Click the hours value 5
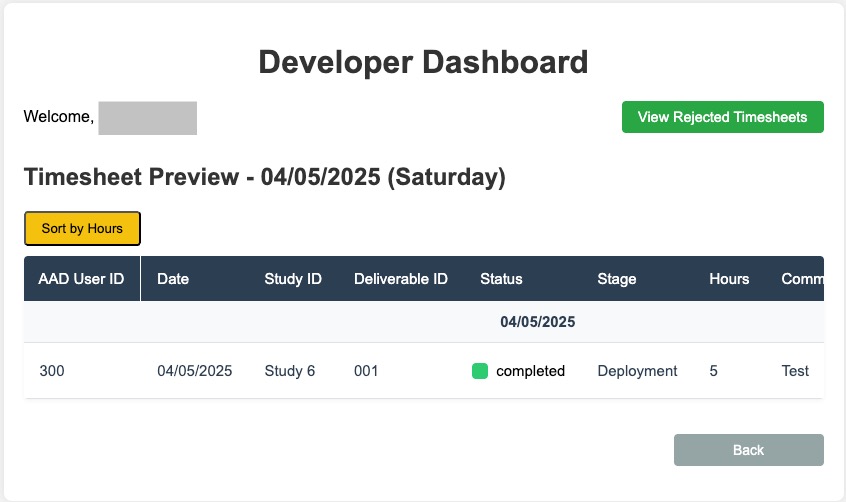The image size is (846, 502). (713, 371)
